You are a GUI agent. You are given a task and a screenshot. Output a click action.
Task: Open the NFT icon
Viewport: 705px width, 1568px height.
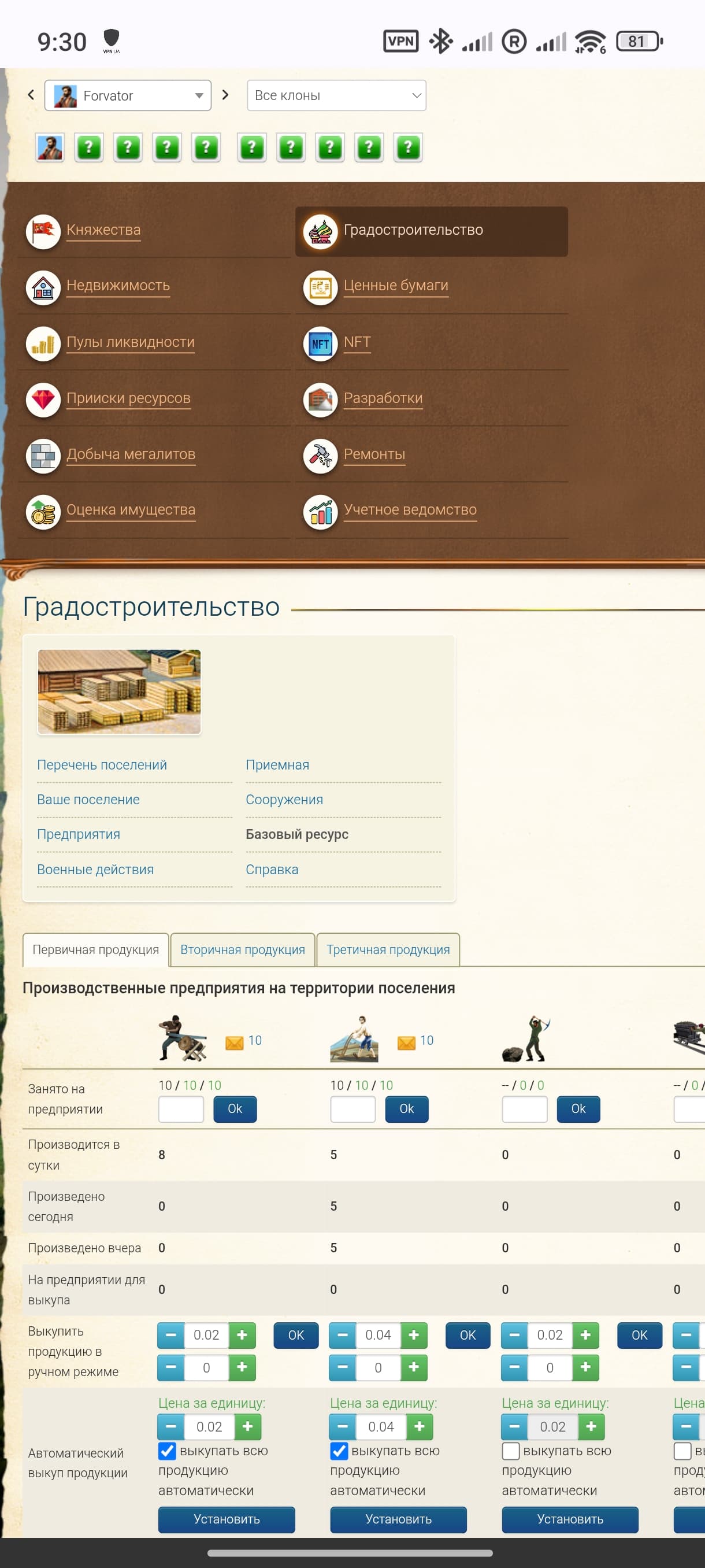(x=320, y=343)
